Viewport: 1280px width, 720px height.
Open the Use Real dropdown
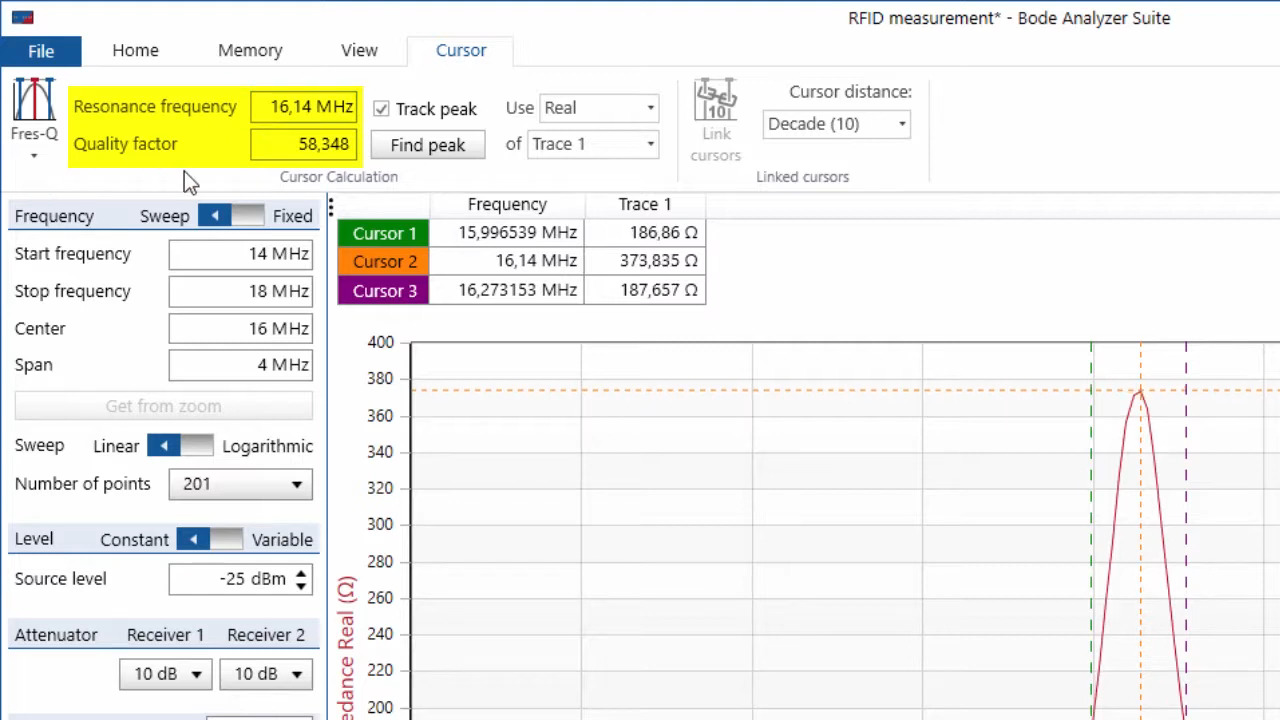pos(598,108)
